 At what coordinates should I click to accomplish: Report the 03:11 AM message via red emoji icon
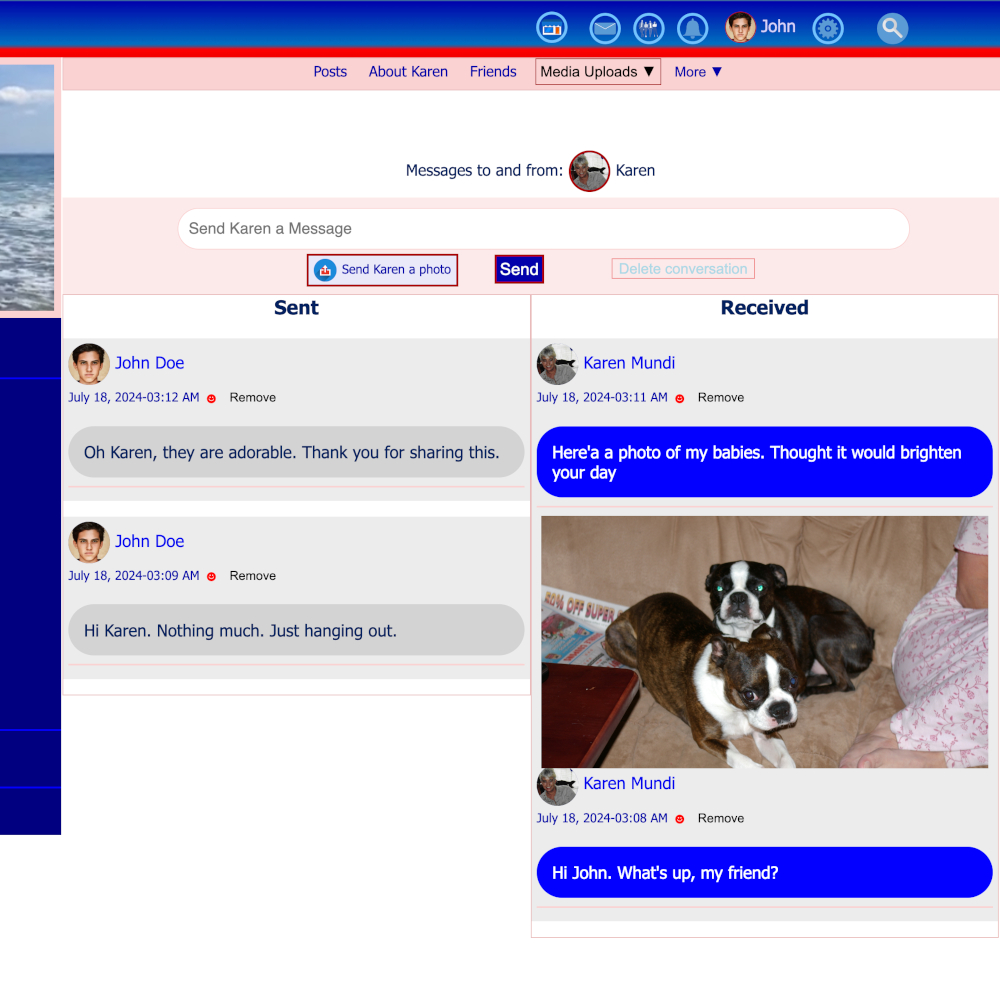point(679,398)
